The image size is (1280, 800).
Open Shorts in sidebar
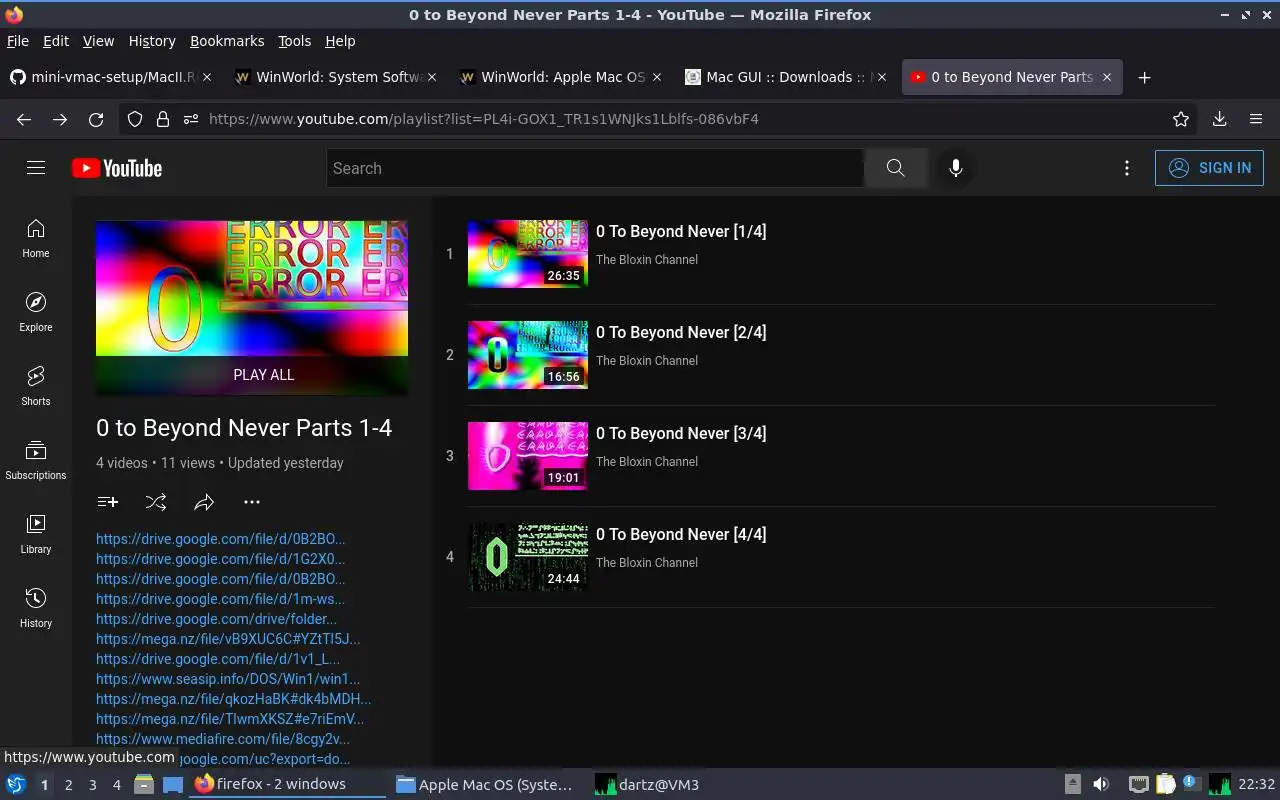[36, 387]
